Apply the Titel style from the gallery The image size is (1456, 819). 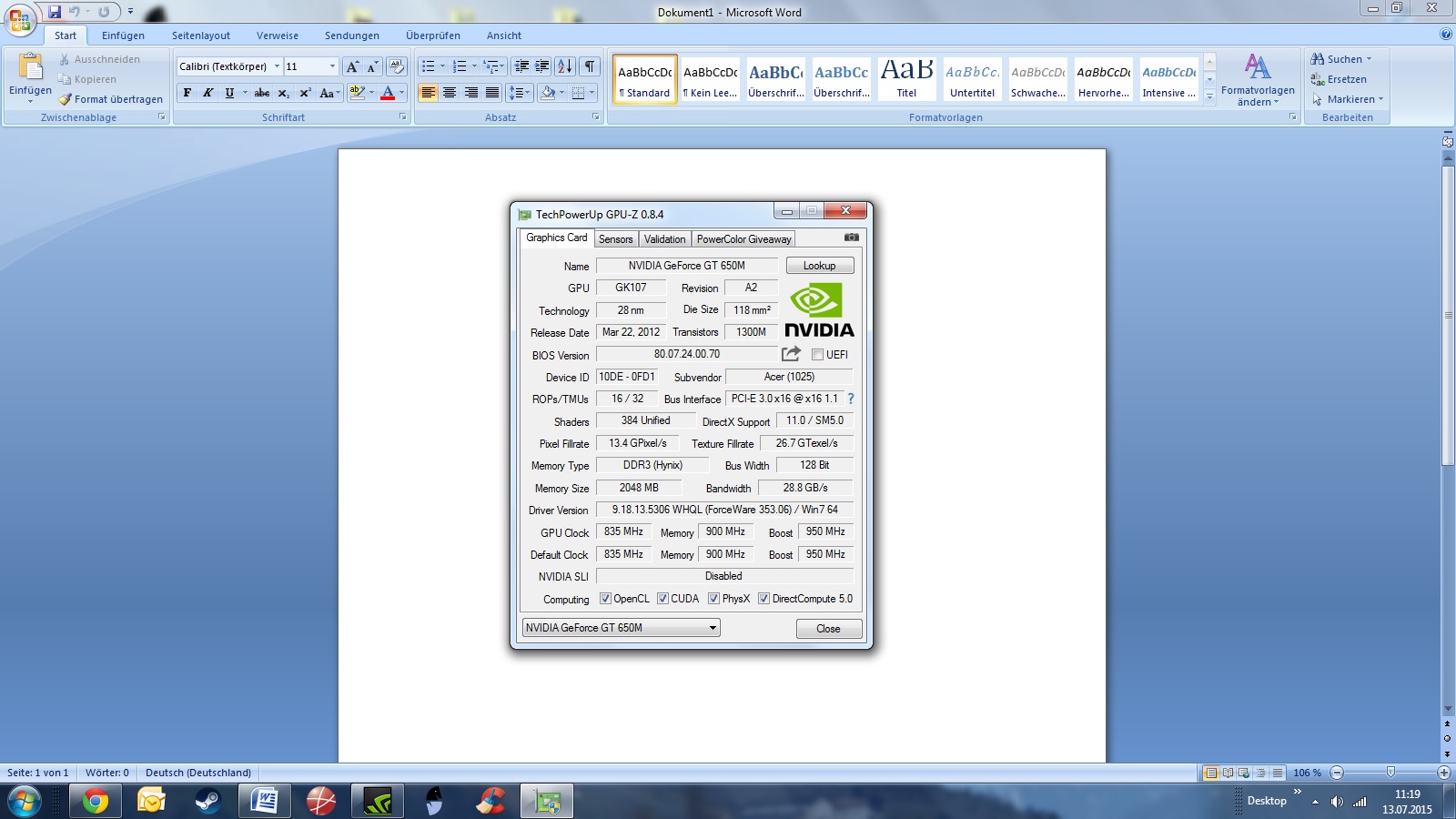pos(907,79)
